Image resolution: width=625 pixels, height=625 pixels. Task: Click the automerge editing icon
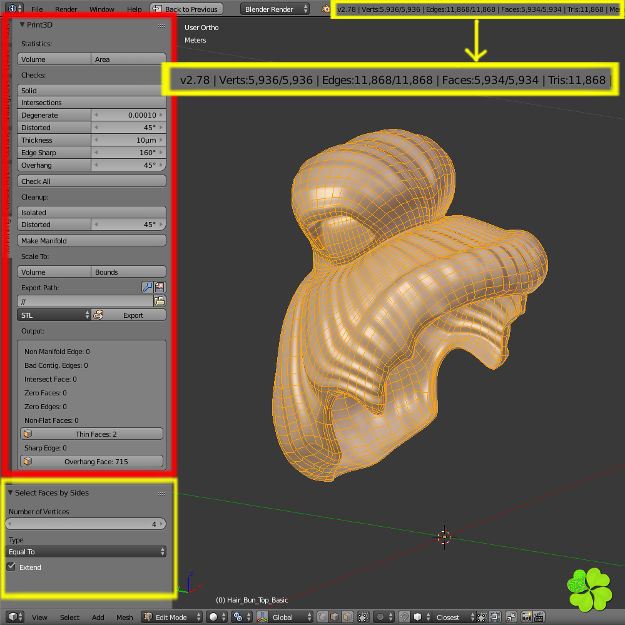pos(511,617)
